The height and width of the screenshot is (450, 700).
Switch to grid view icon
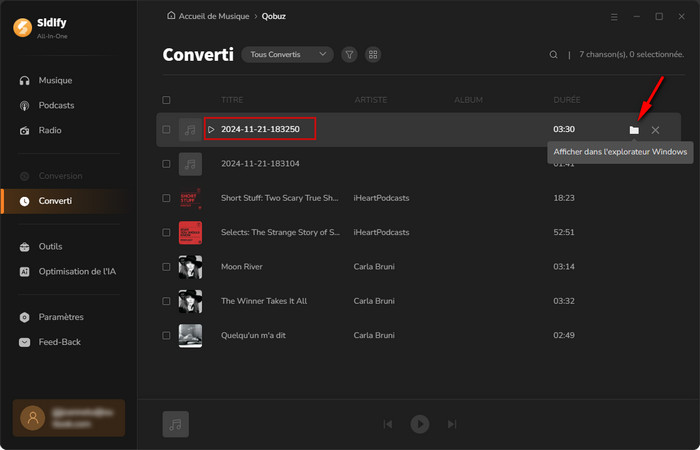[x=373, y=55]
